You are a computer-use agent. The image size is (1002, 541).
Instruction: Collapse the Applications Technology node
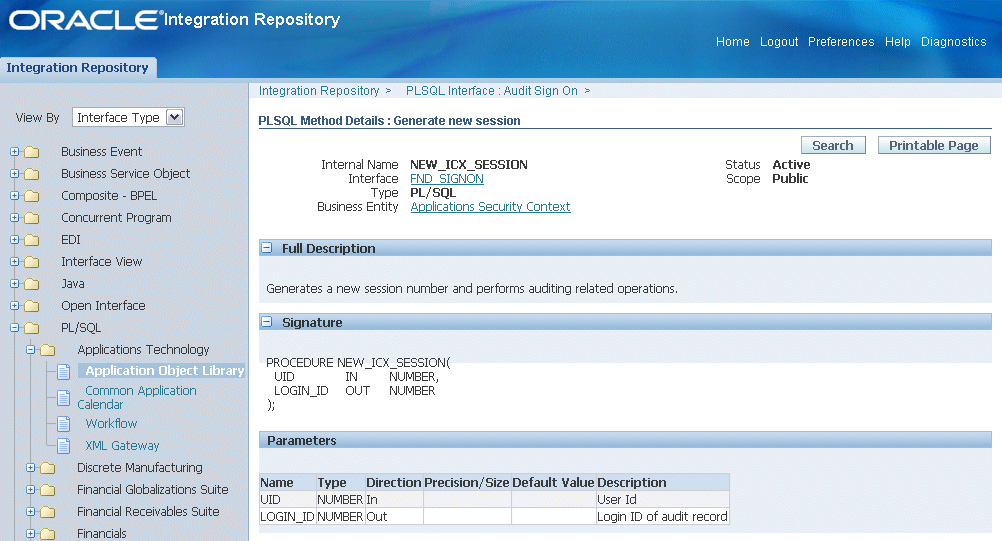click(30, 349)
